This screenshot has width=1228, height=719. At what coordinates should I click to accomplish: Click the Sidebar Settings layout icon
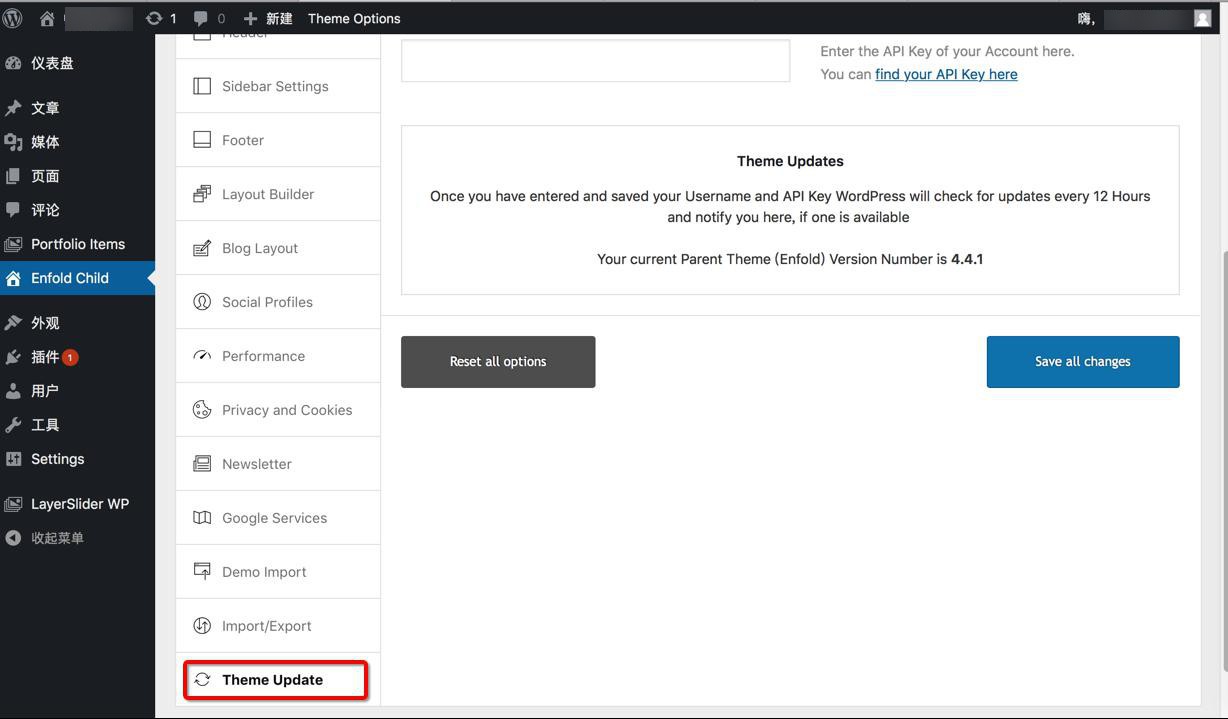click(202, 86)
